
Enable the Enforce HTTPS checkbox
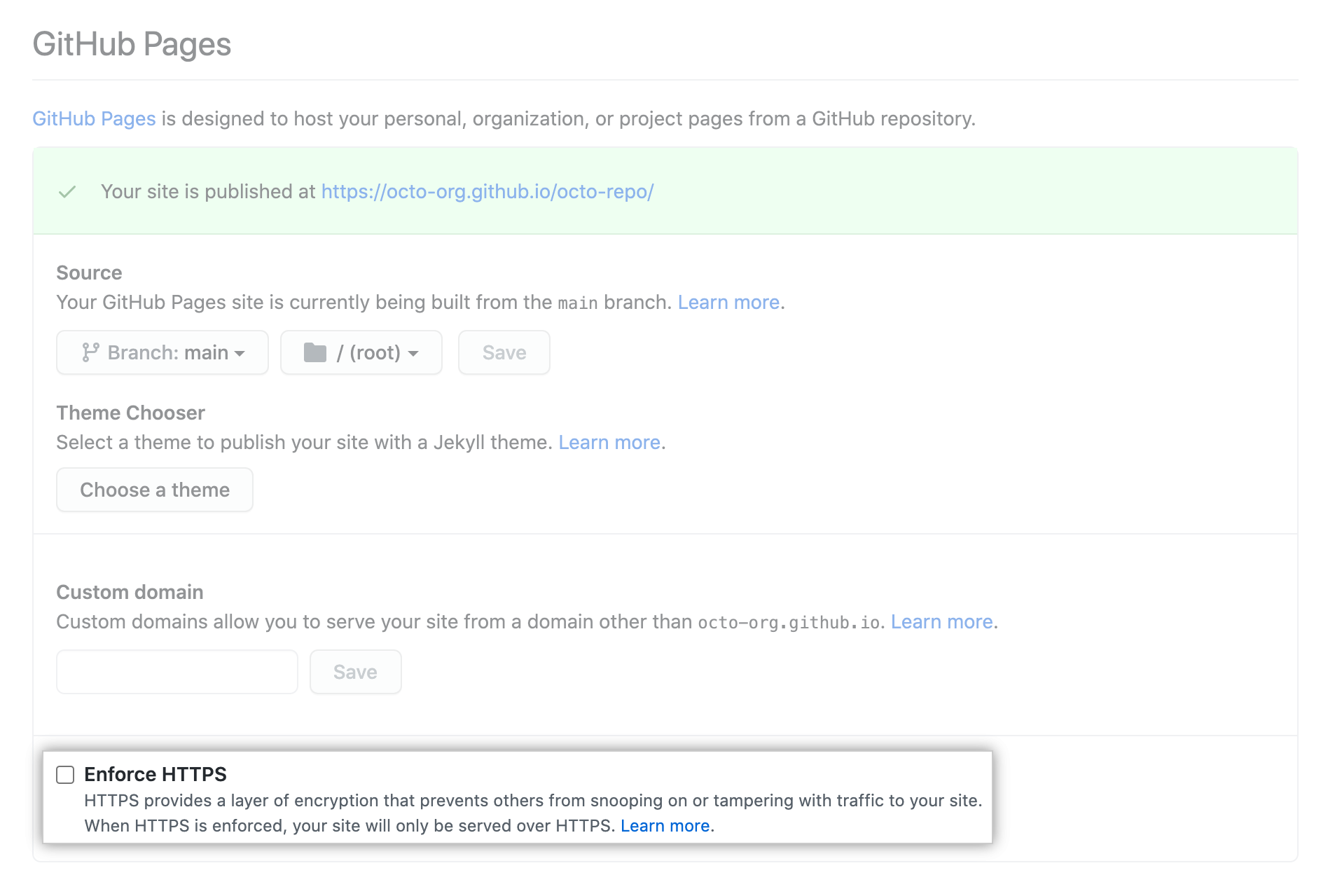tap(65, 774)
